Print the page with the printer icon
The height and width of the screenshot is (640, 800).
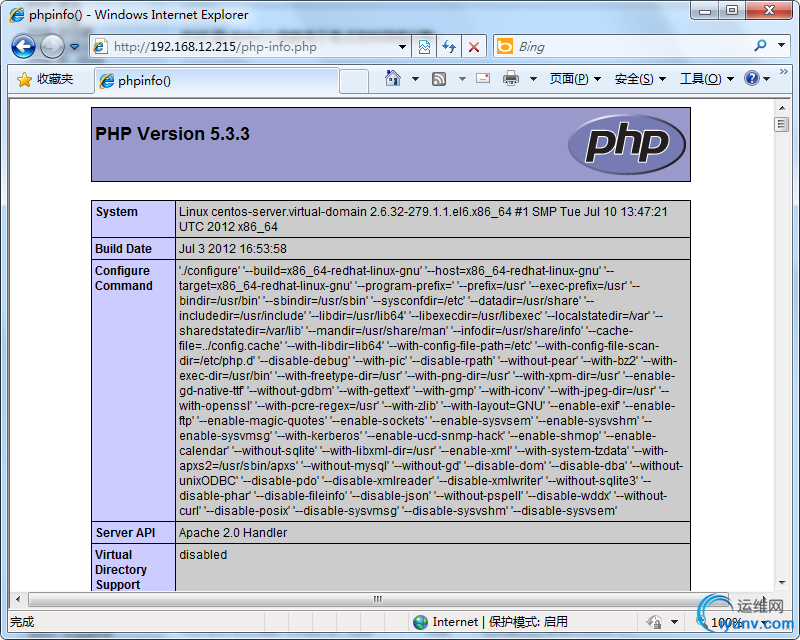click(511, 79)
